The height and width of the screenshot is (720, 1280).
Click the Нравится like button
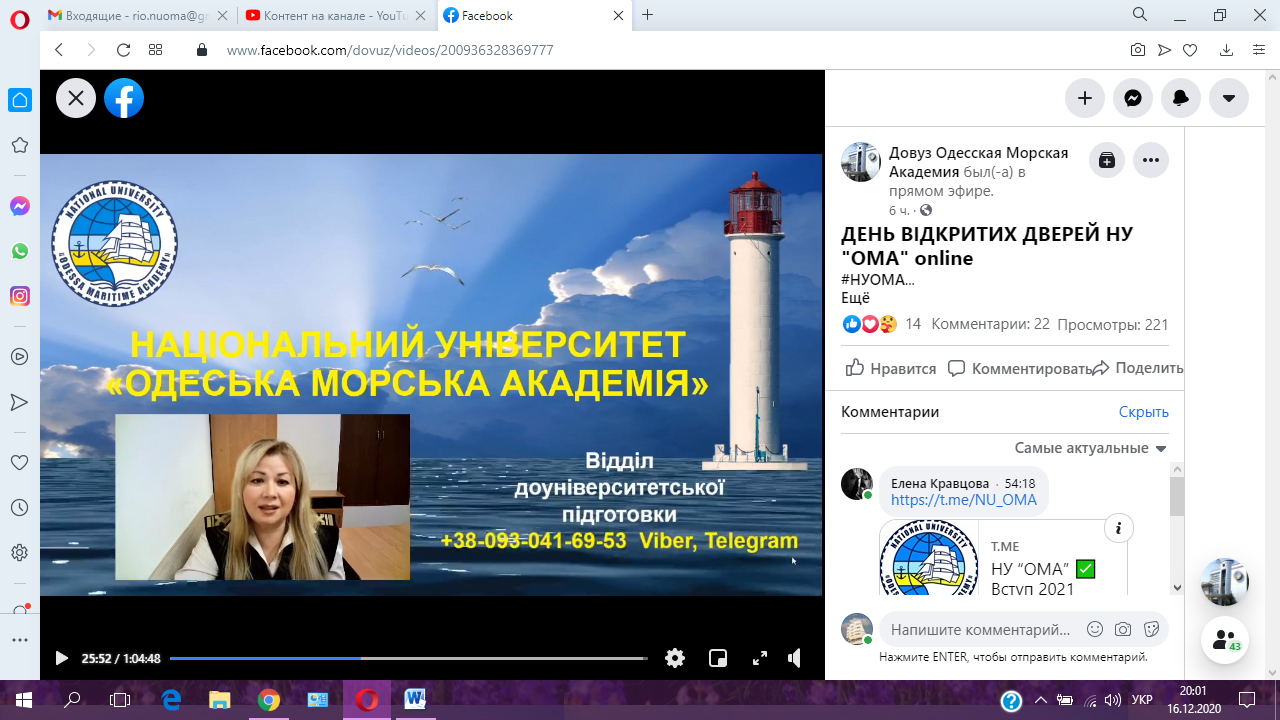click(890, 368)
